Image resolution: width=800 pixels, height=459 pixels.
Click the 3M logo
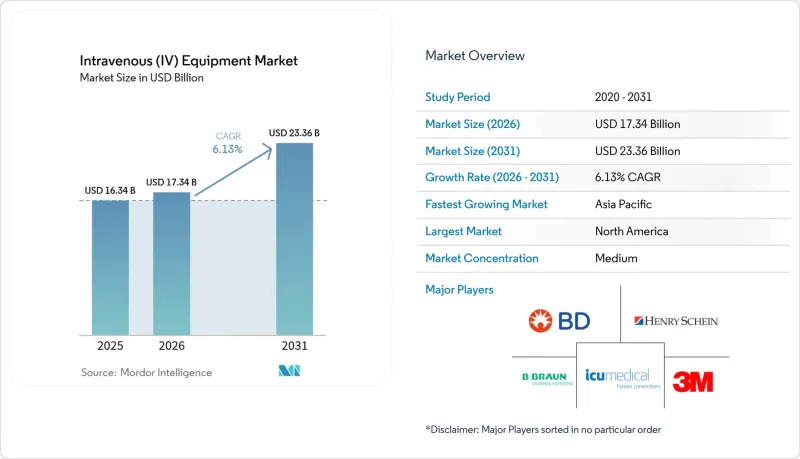(692, 382)
